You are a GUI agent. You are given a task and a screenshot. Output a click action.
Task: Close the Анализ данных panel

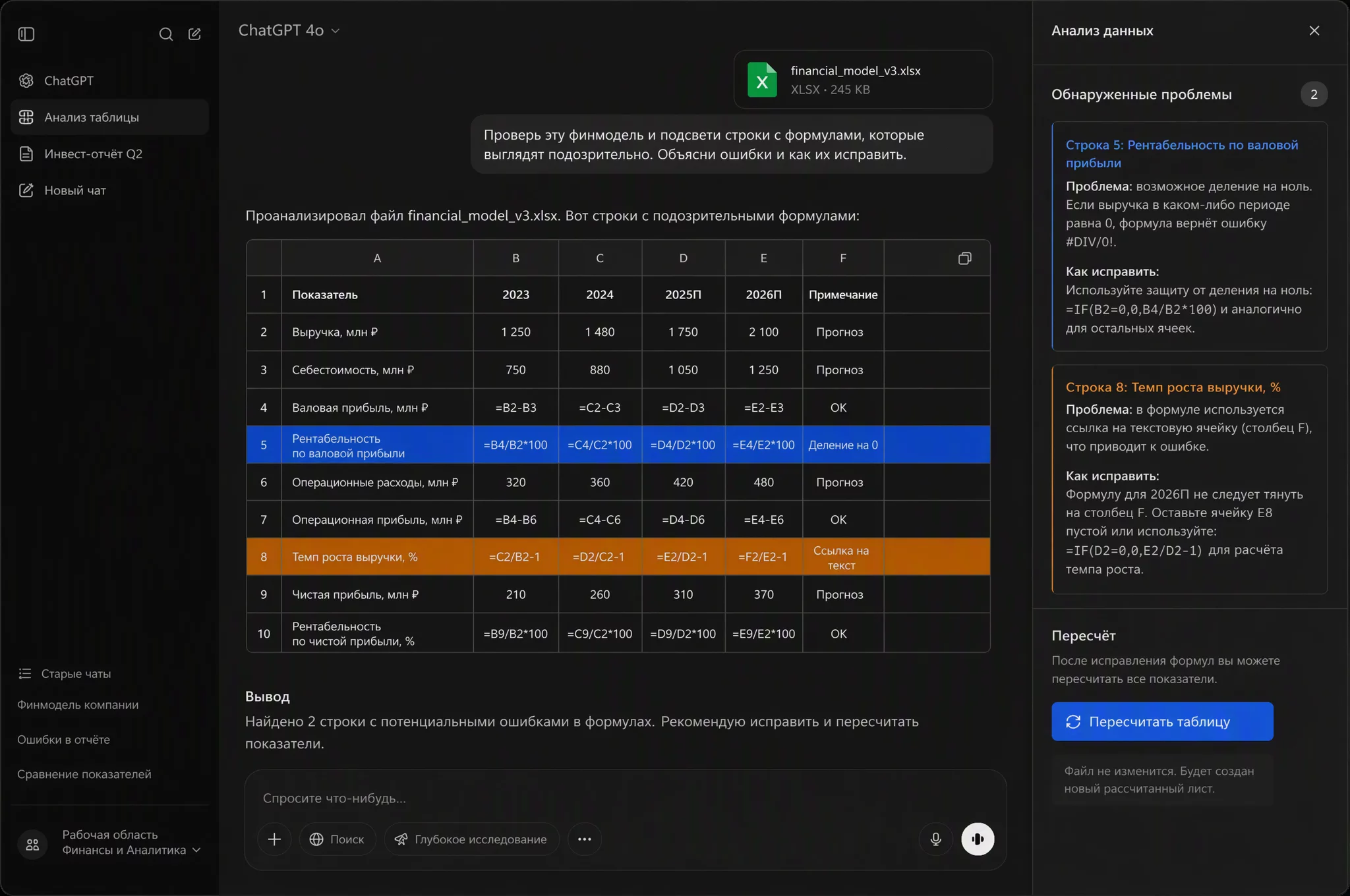(x=1314, y=30)
